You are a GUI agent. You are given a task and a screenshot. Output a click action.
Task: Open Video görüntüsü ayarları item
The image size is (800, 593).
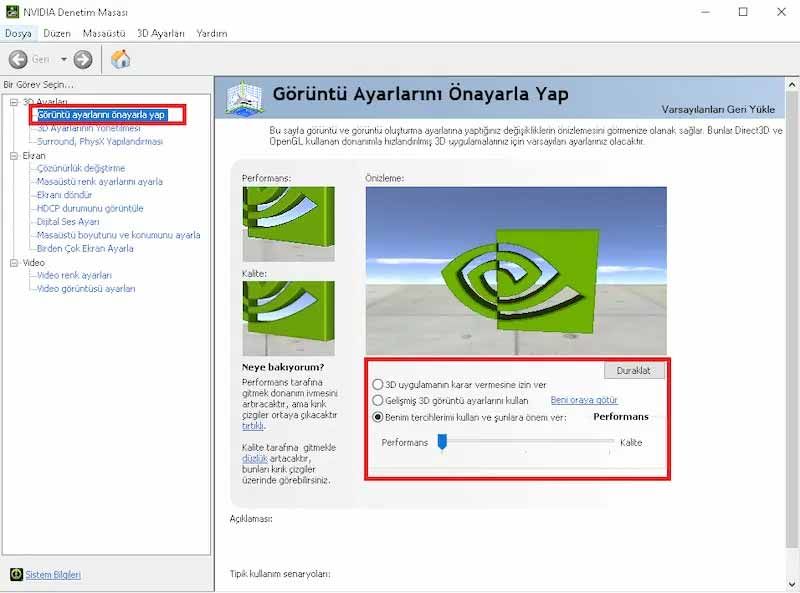click(x=86, y=289)
